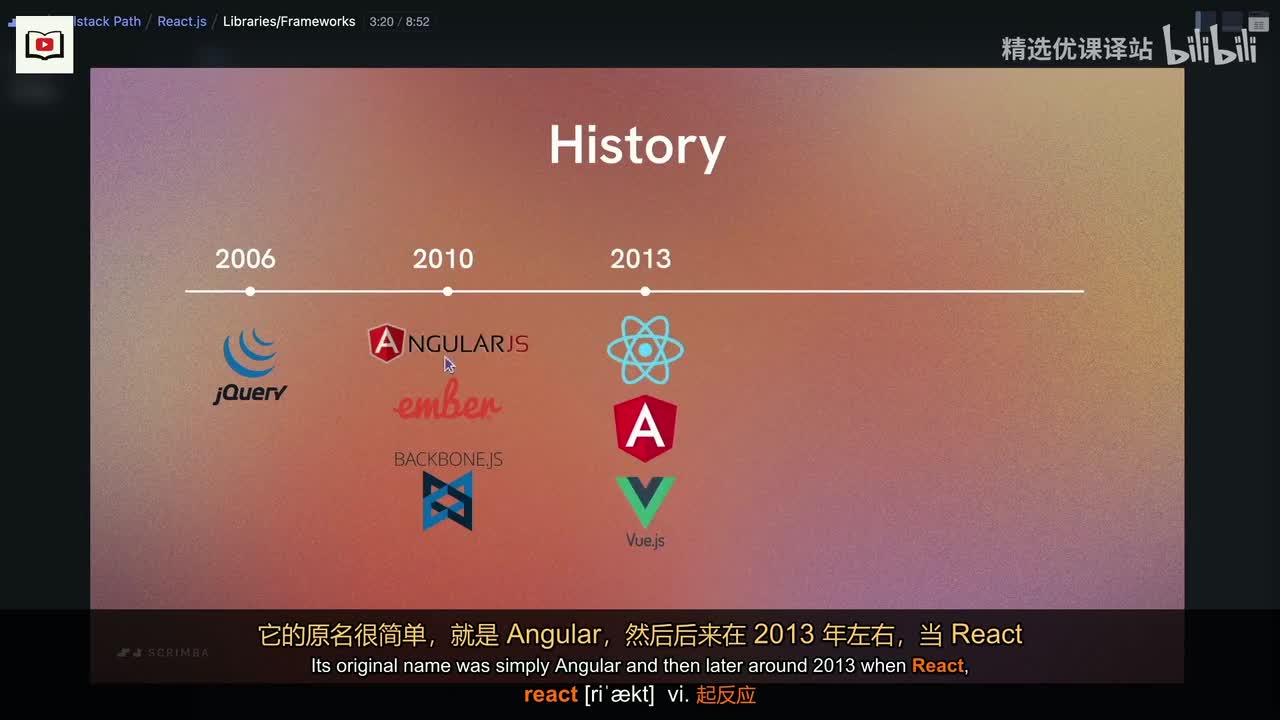
Task: Click the 2013 year label
Action: pyautogui.click(x=641, y=259)
